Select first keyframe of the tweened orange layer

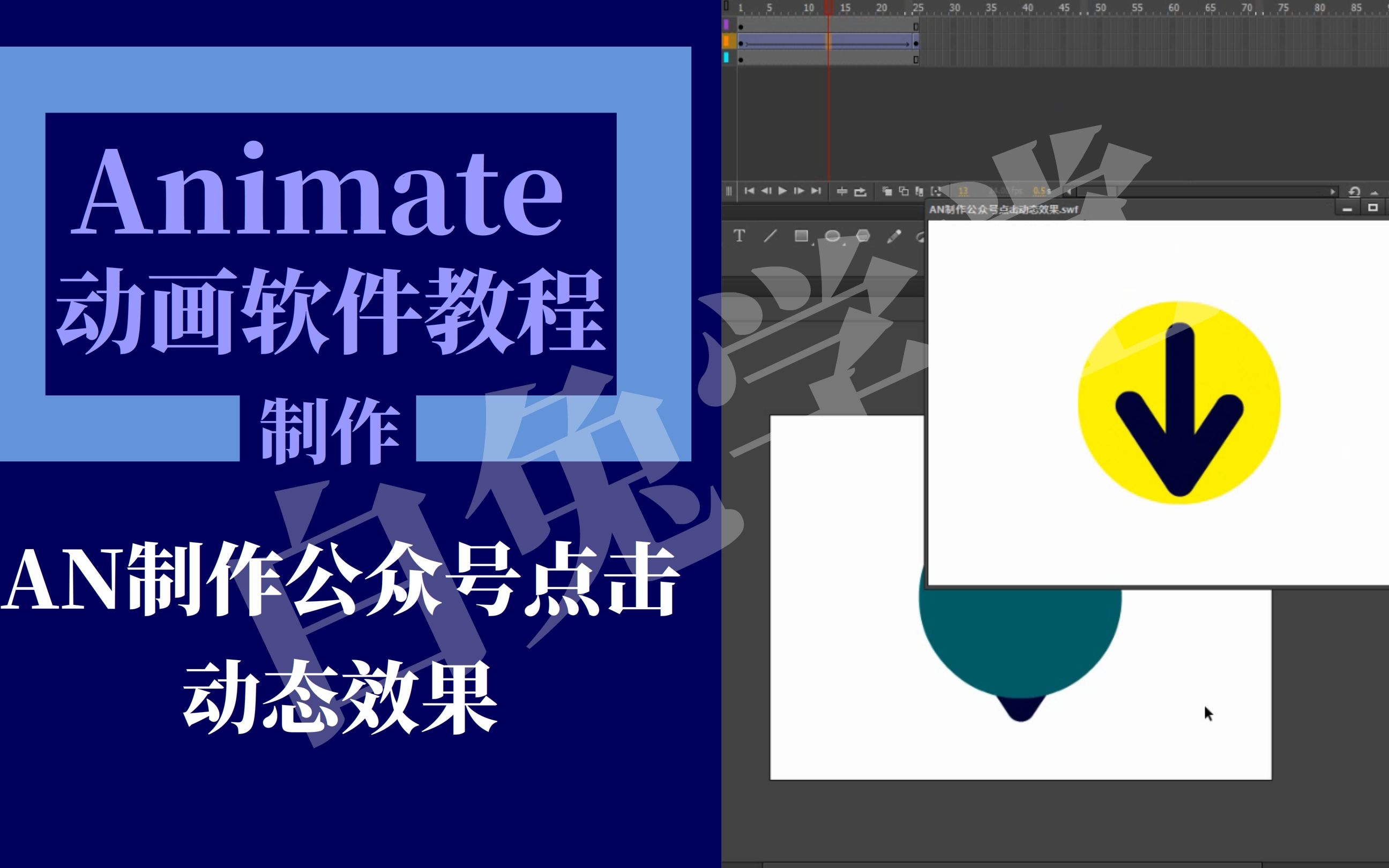(x=741, y=43)
